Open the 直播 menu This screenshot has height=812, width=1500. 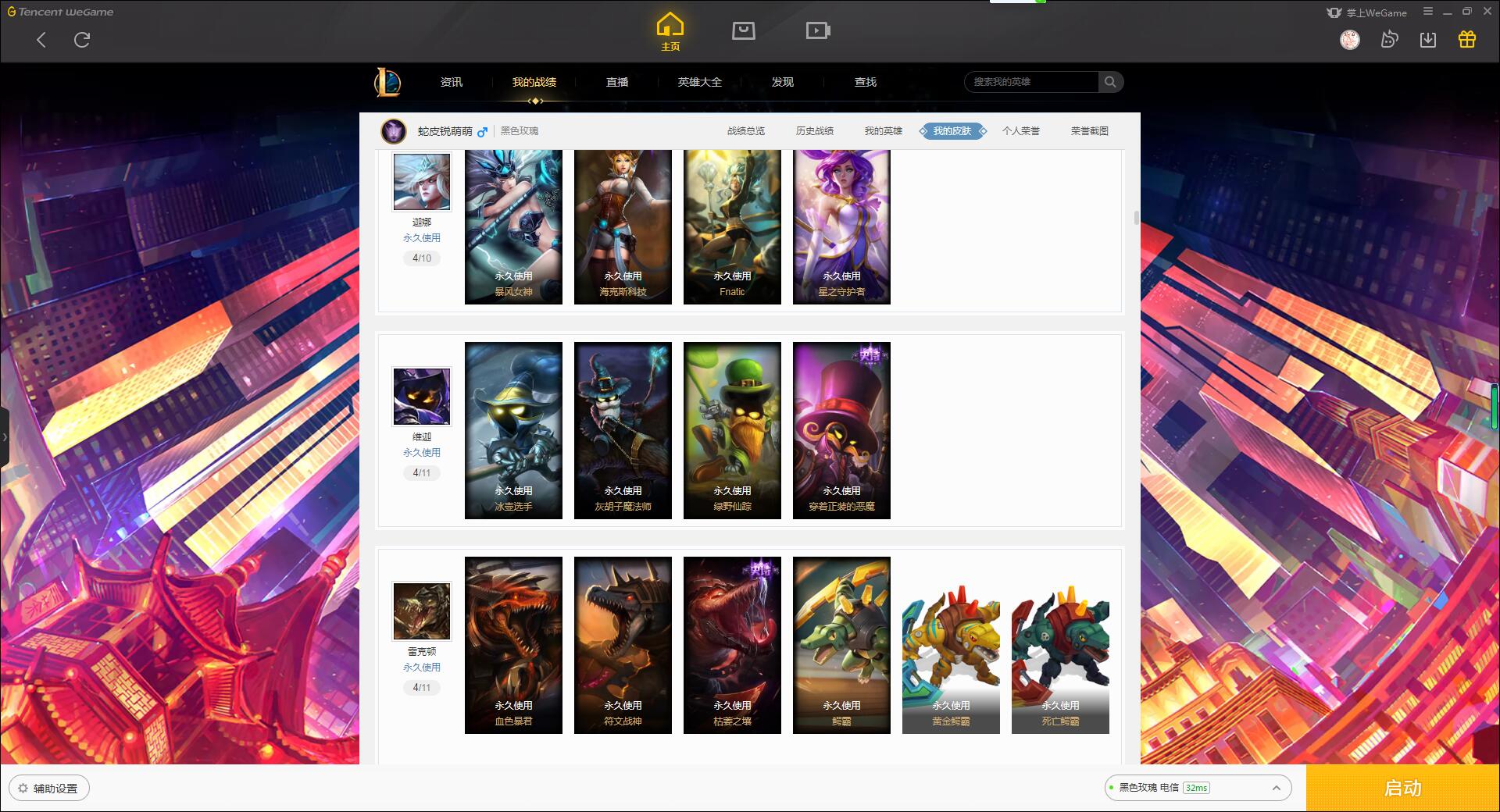[617, 82]
